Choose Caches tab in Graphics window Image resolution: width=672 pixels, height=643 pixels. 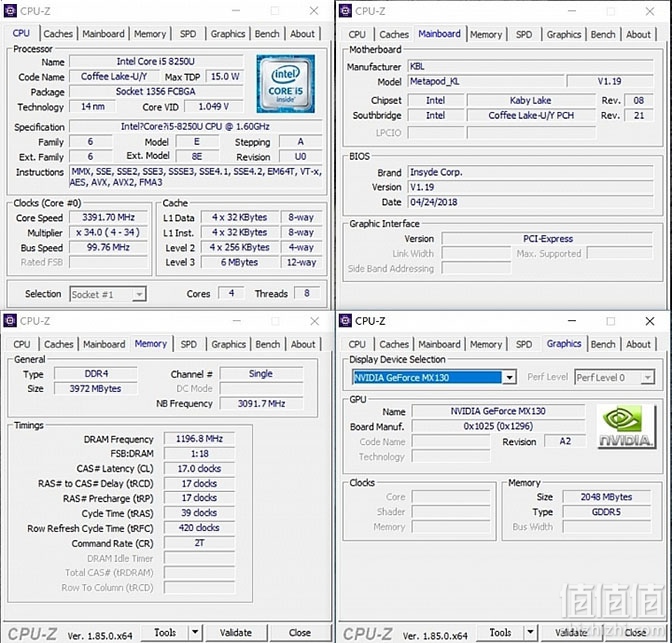(x=394, y=344)
